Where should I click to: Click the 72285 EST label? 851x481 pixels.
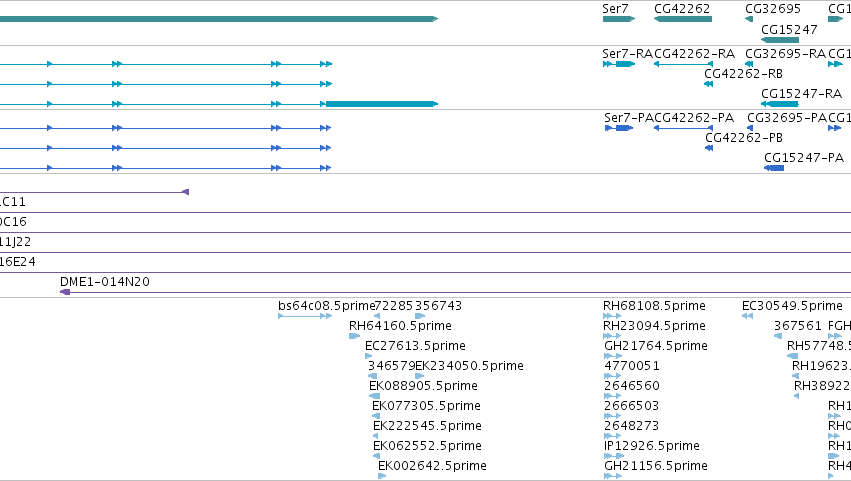(394, 306)
